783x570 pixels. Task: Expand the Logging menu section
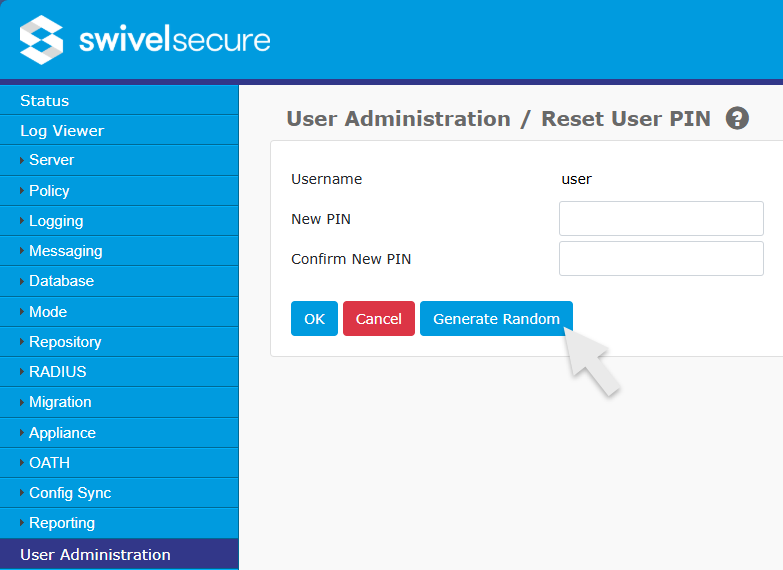pyautogui.click(x=56, y=221)
